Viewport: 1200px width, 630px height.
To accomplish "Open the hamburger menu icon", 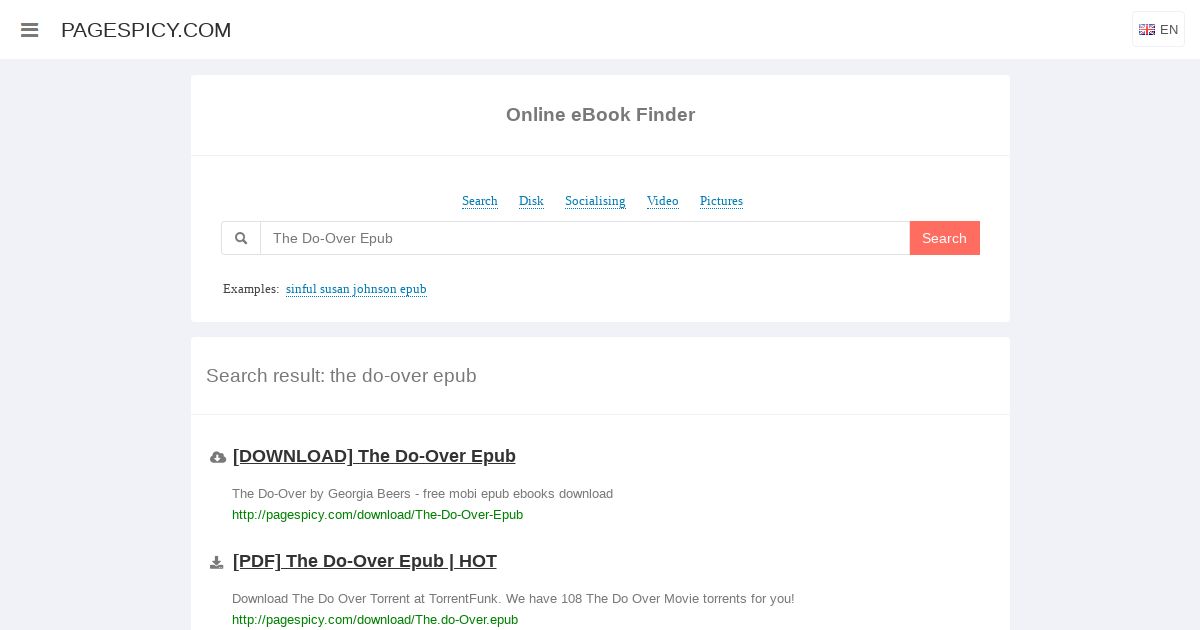I will [29, 30].
